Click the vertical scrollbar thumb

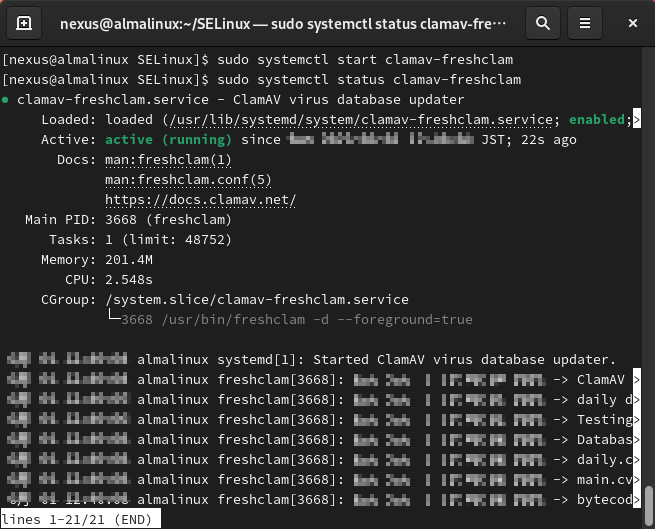[649, 500]
